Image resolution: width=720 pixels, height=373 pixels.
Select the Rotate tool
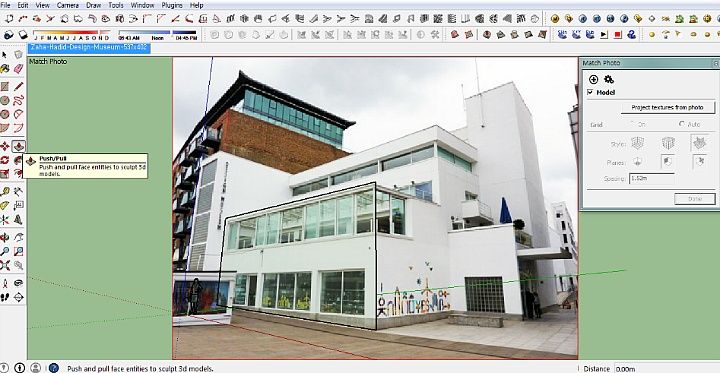click(5, 160)
